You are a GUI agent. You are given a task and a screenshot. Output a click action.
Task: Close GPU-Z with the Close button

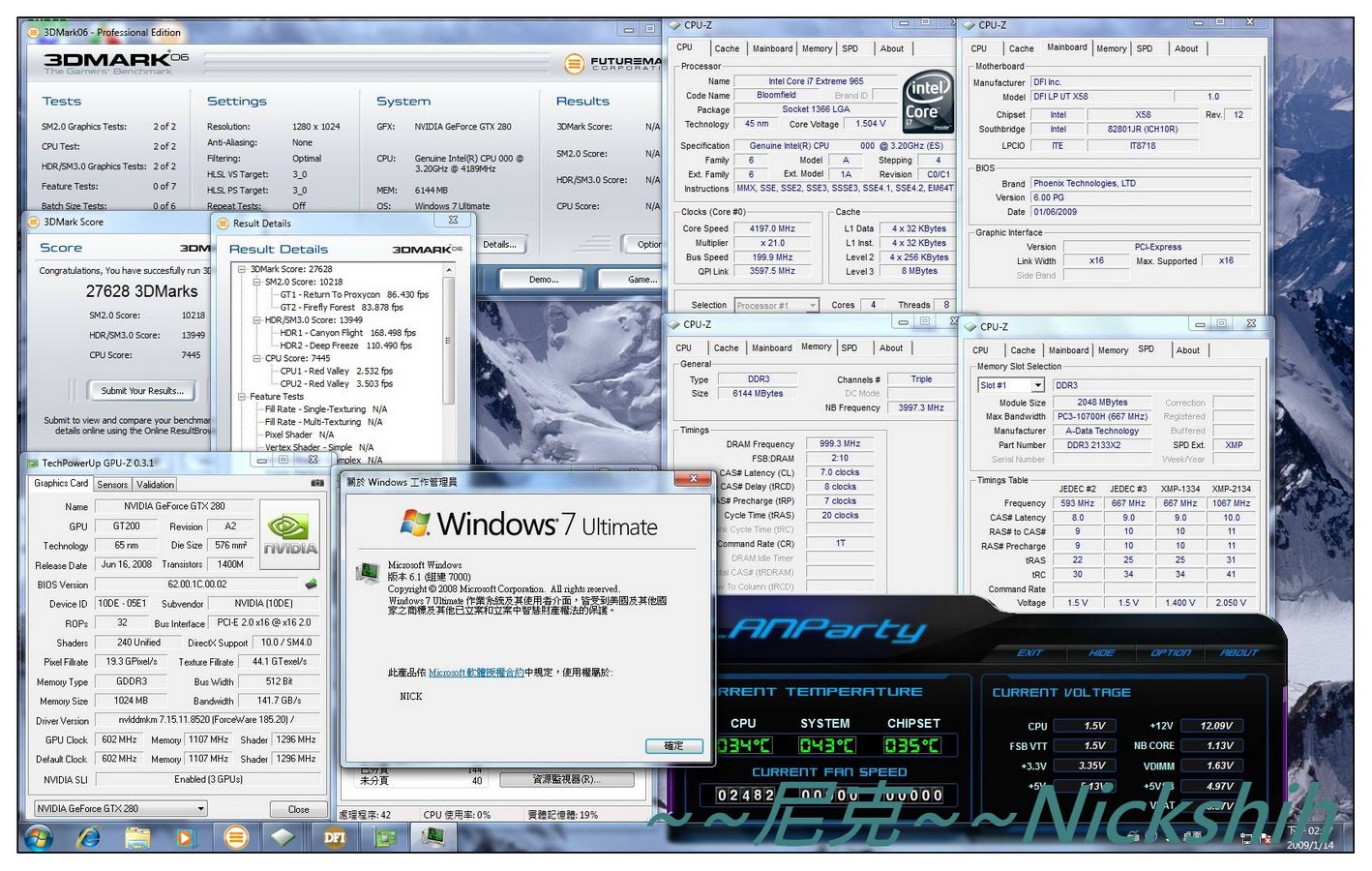click(299, 809)
